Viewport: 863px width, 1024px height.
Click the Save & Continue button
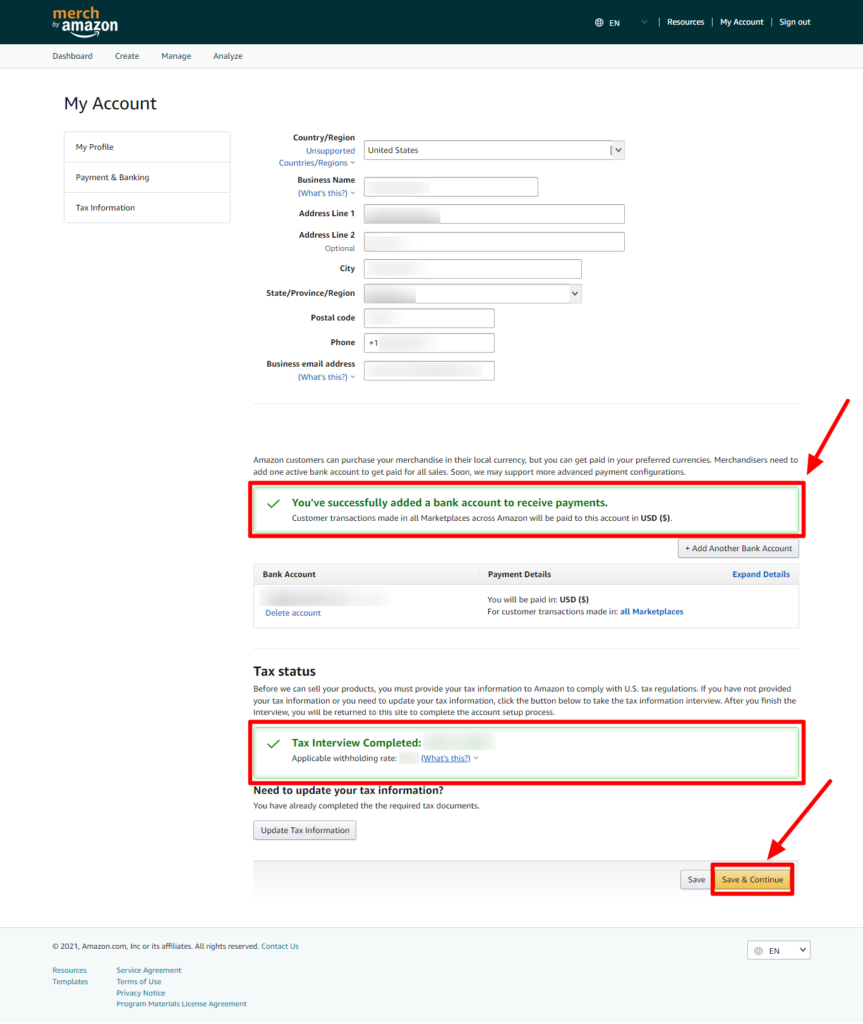752,880
